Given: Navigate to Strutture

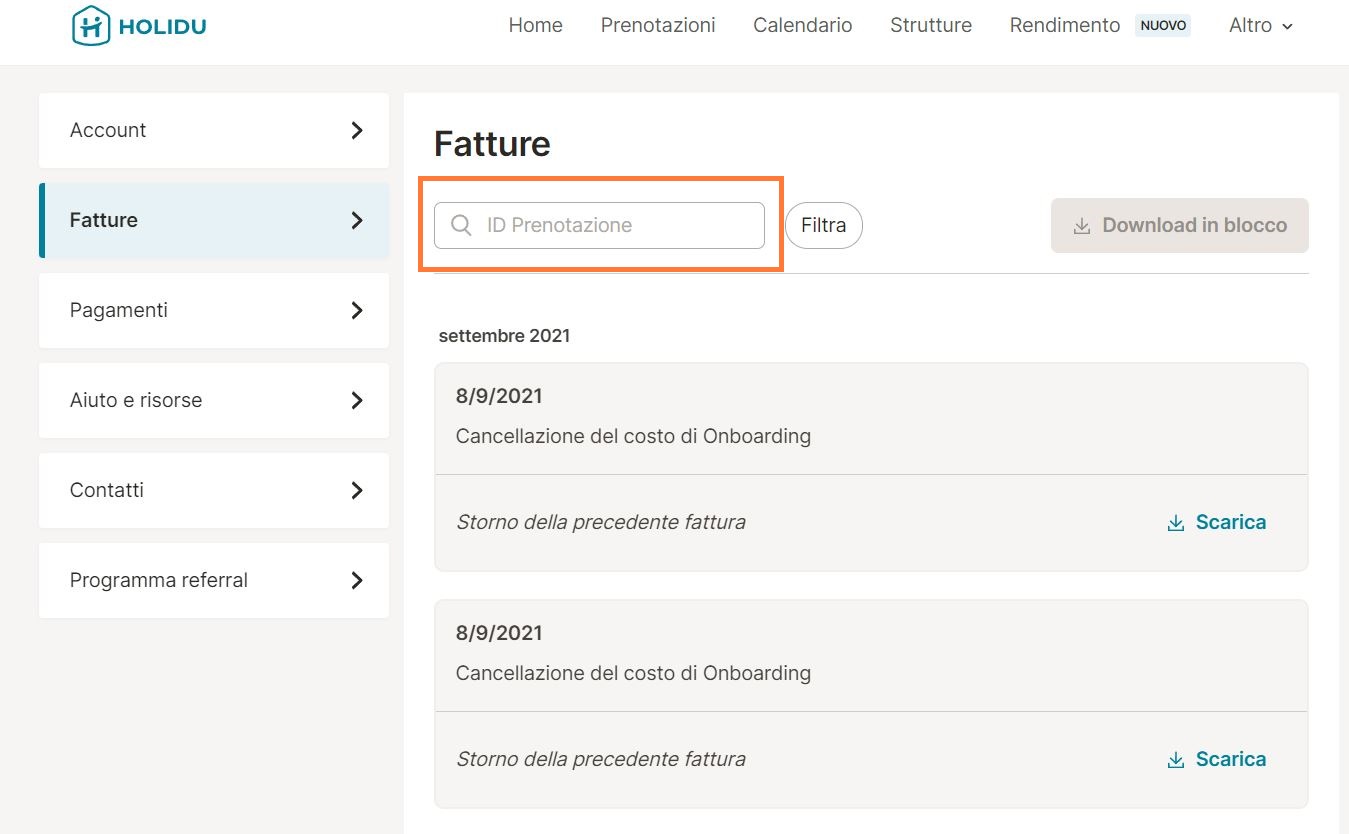Looking at the screenshot, I should (x=930, y=26).
